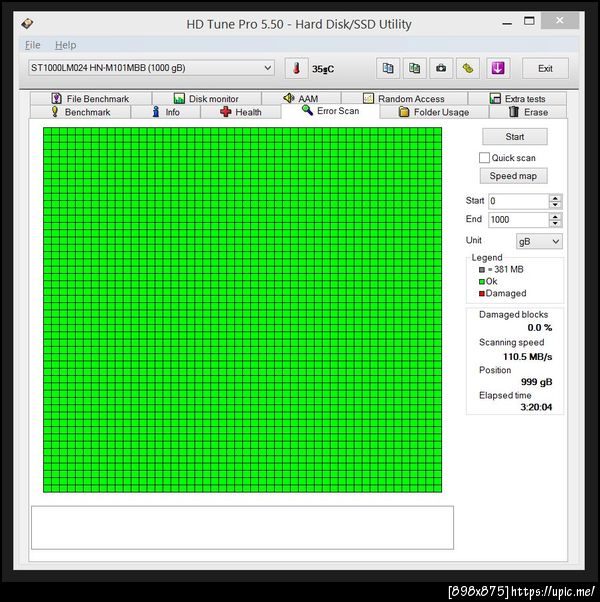
Task: Click the Exit button
Action: coord(545,69)
